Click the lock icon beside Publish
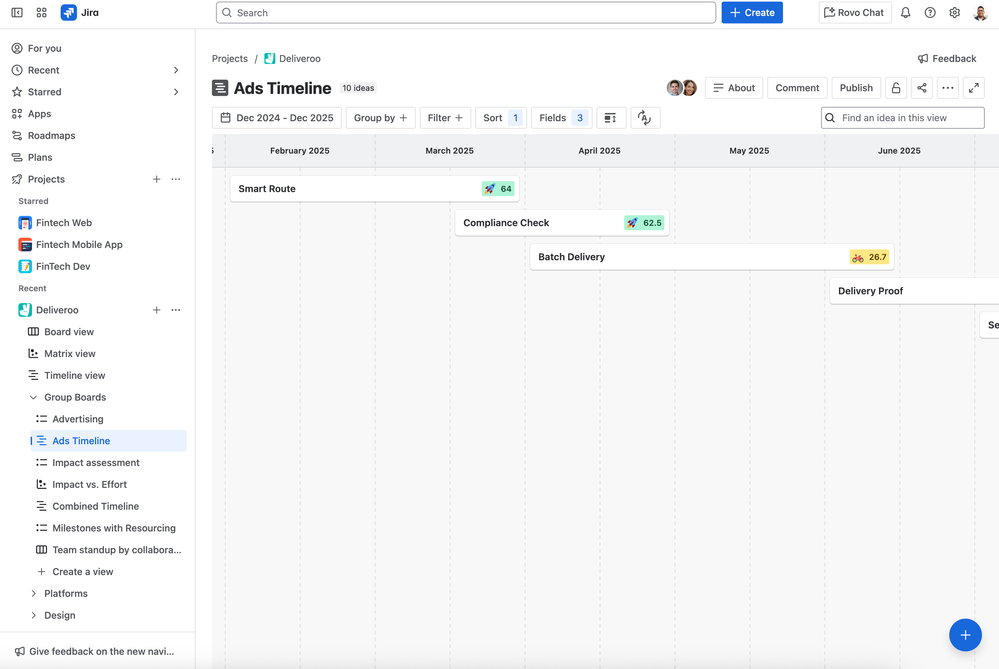The width and height of the screenshot is (999, 669). [896, 87]
